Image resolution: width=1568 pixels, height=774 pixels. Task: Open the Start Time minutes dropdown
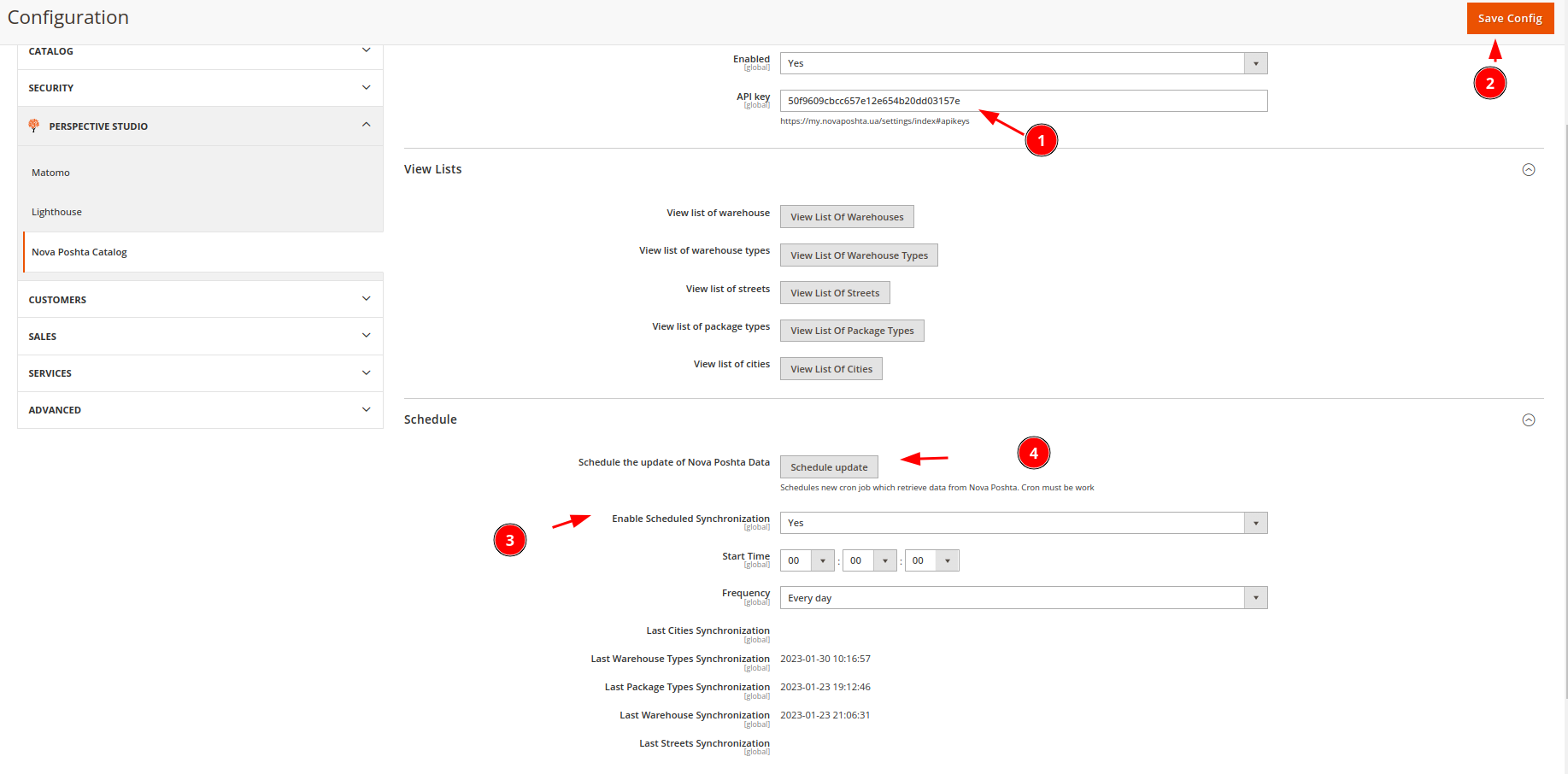(x=869, y=560)
